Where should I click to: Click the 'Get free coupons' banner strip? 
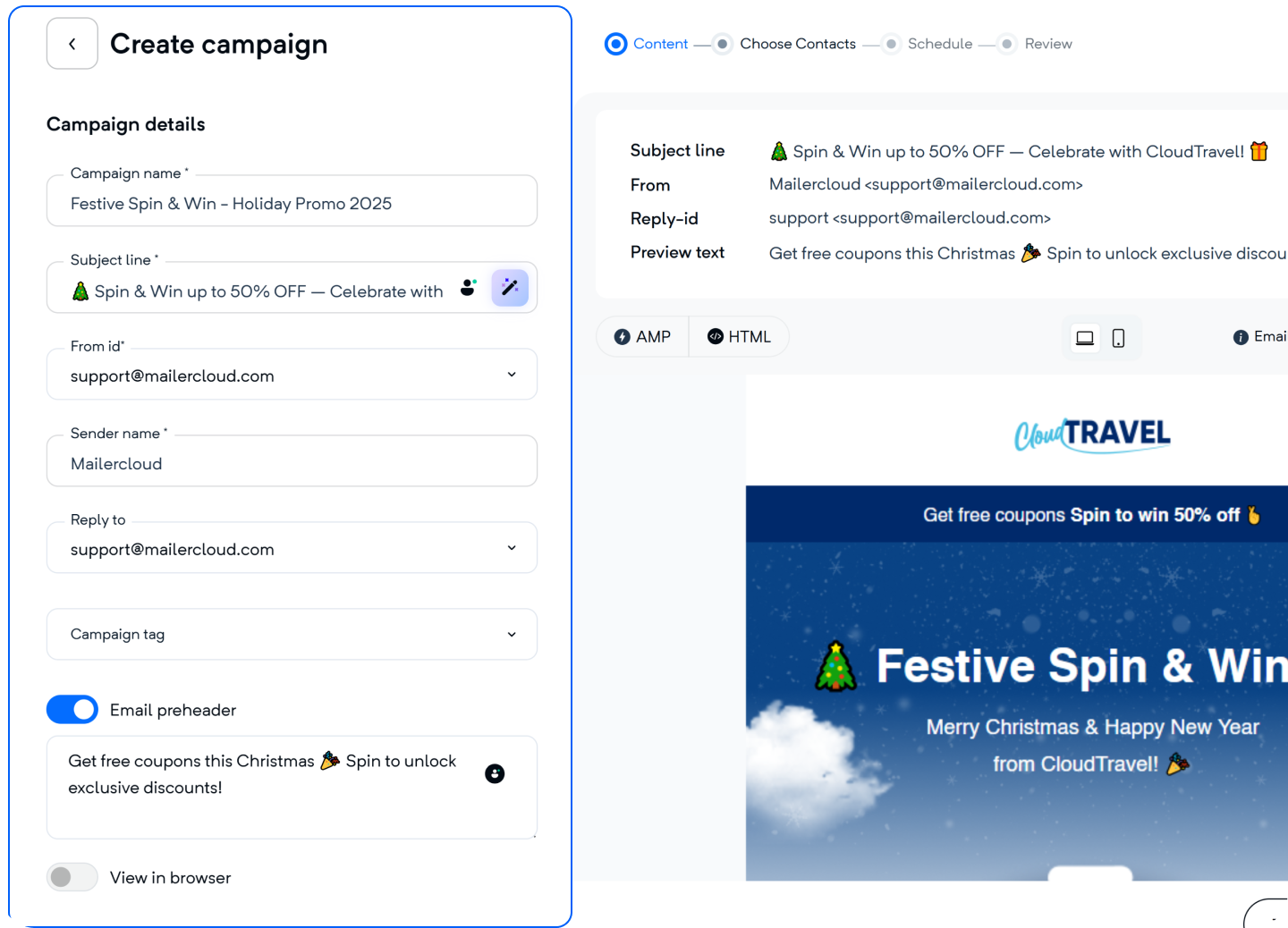pos(1017,515)
